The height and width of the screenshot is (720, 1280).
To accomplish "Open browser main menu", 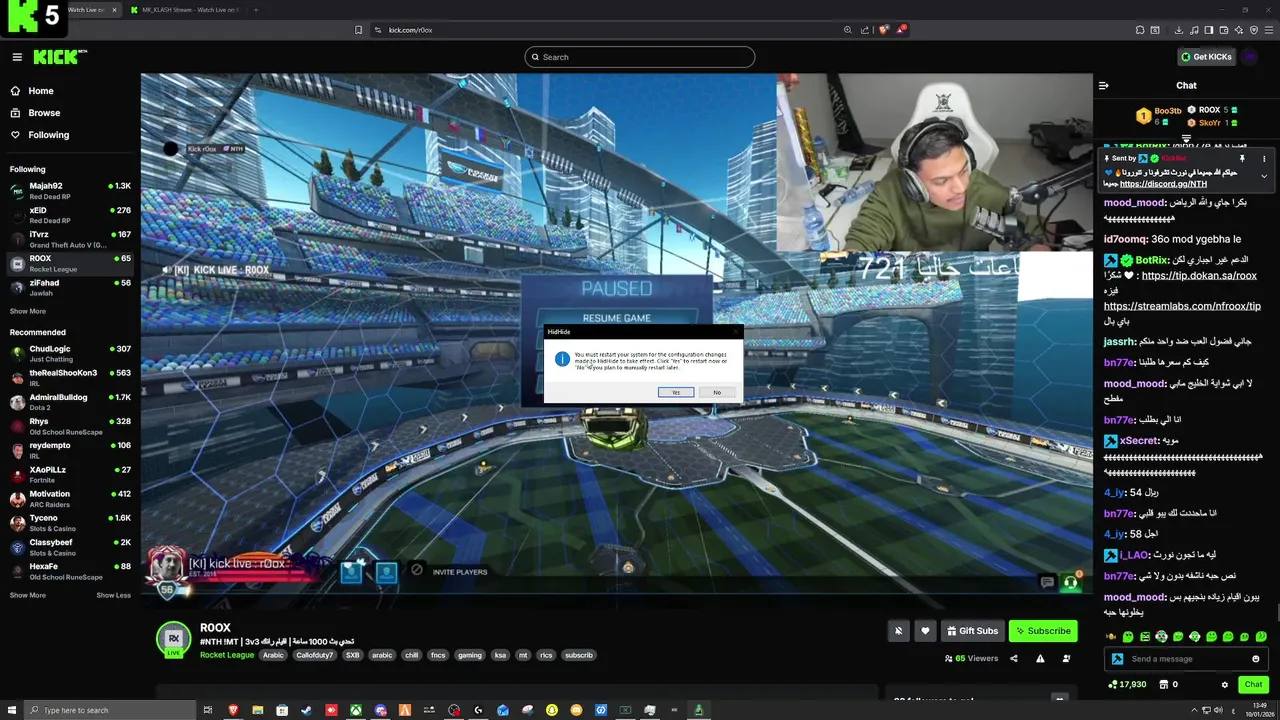I will (x=1269, y=30).
